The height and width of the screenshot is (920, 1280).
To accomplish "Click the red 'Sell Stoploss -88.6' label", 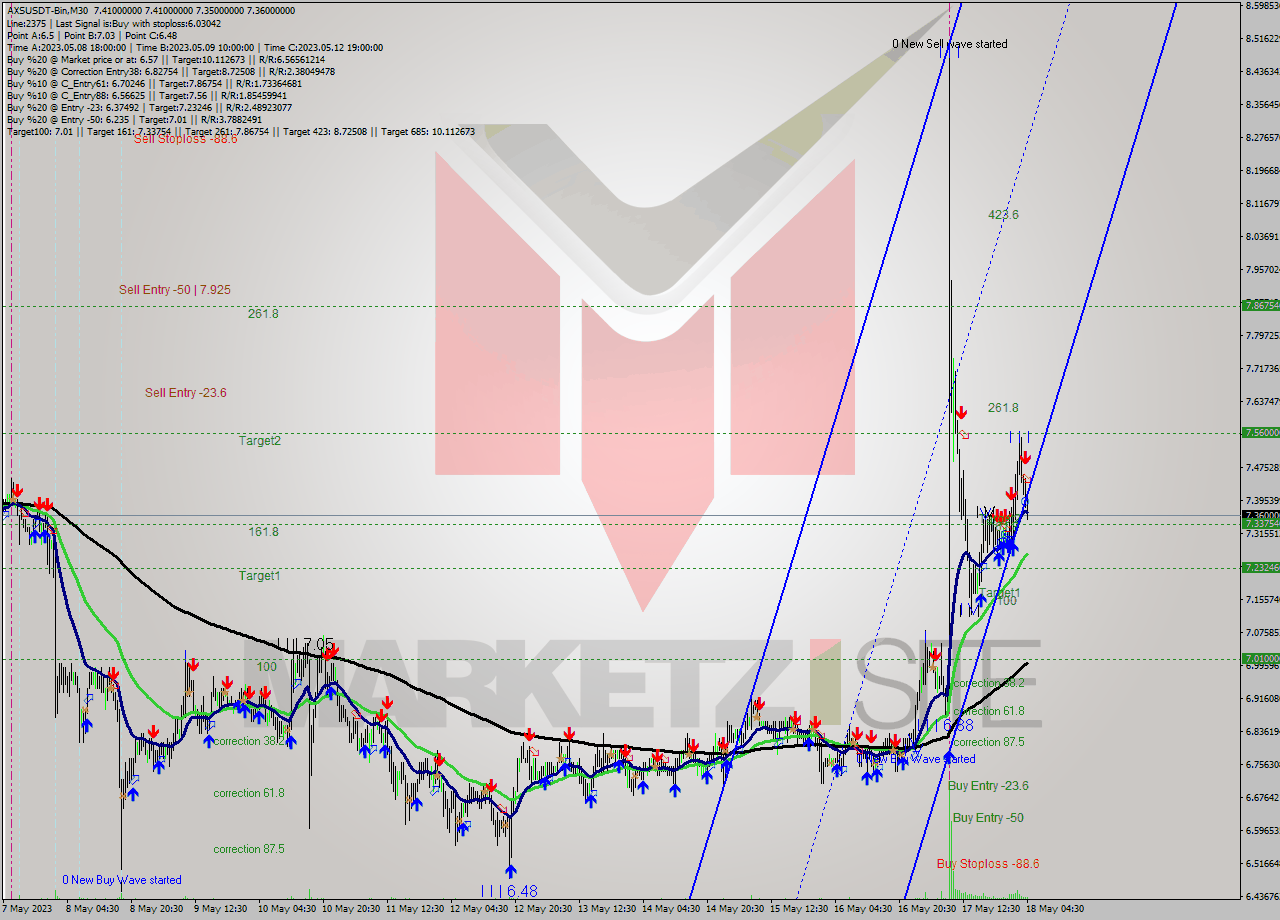I will (186, 139).
